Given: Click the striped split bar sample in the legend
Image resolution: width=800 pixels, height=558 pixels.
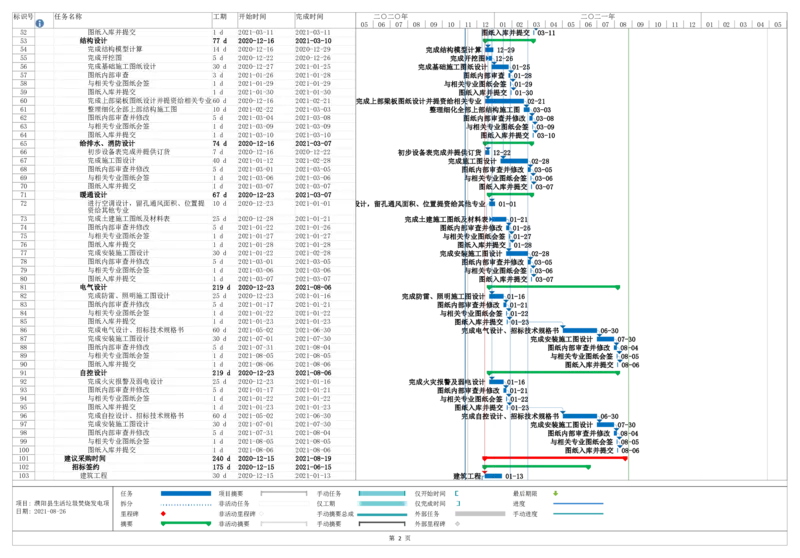Looking at the screenshot, I should pos(186,504).
